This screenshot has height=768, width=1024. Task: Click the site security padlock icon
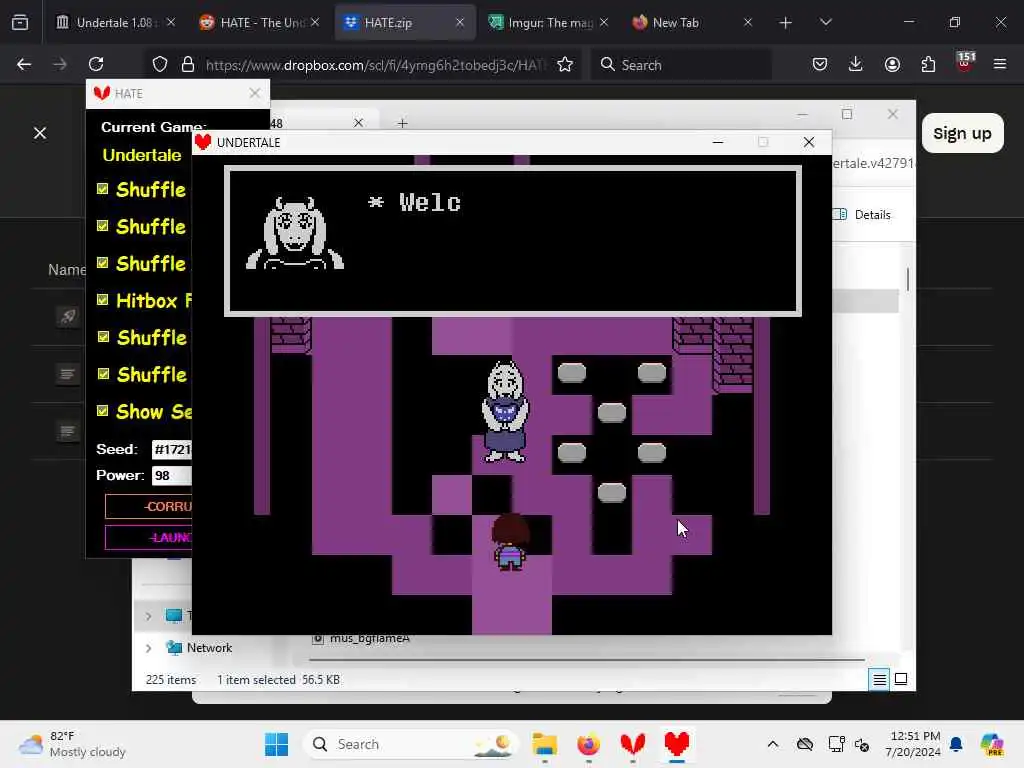188,64
